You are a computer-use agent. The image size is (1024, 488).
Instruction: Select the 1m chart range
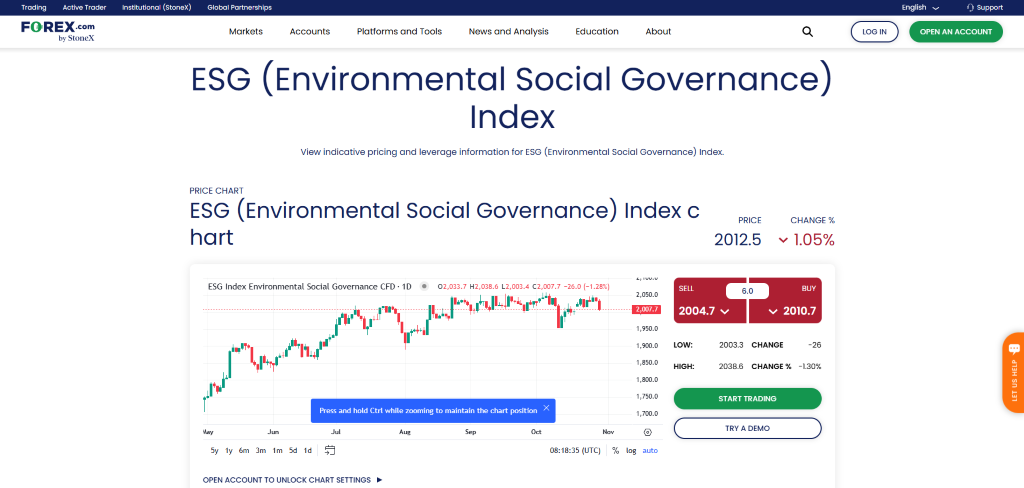click(x=277, y=450)
